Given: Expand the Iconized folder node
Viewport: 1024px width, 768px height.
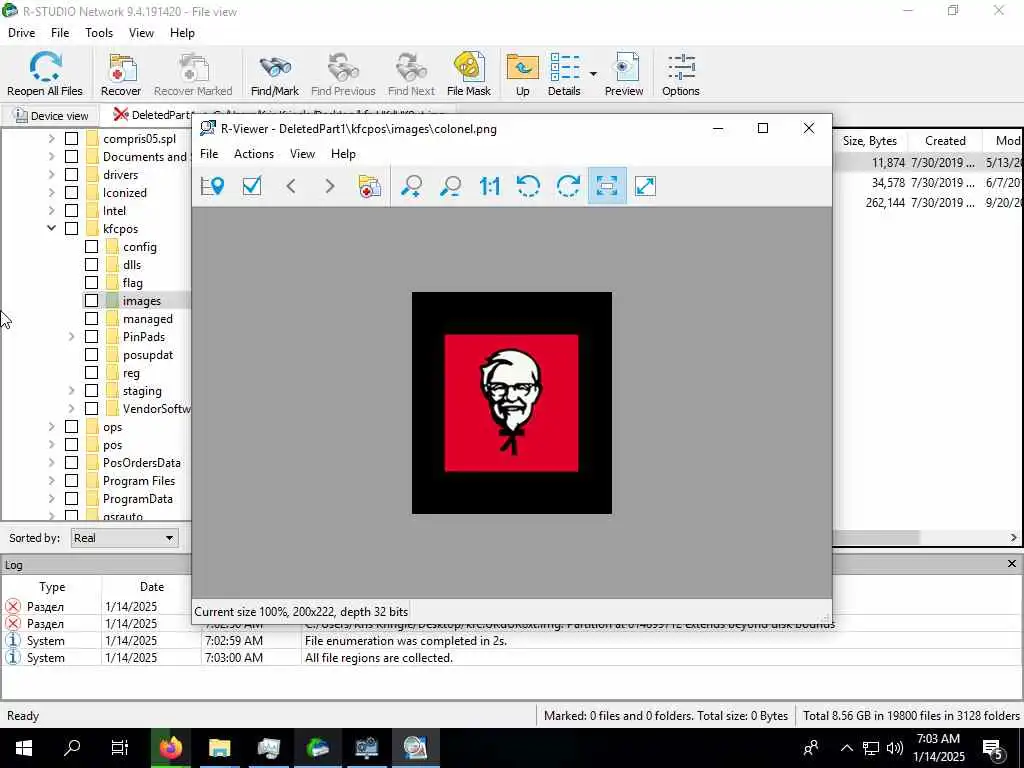Looking at the screenshot, I should (x=52, y=193).
